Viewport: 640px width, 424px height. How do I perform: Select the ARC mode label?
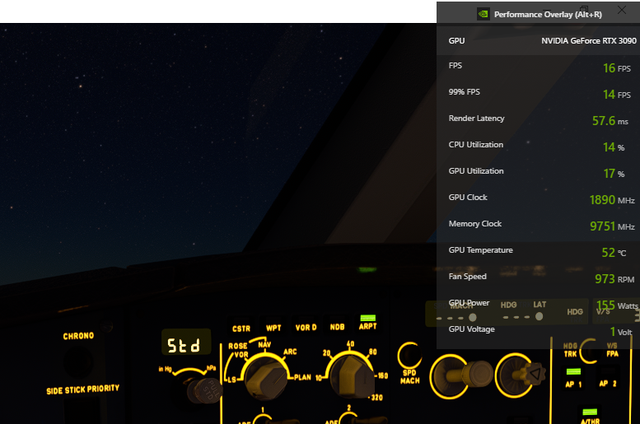[290, 352]
